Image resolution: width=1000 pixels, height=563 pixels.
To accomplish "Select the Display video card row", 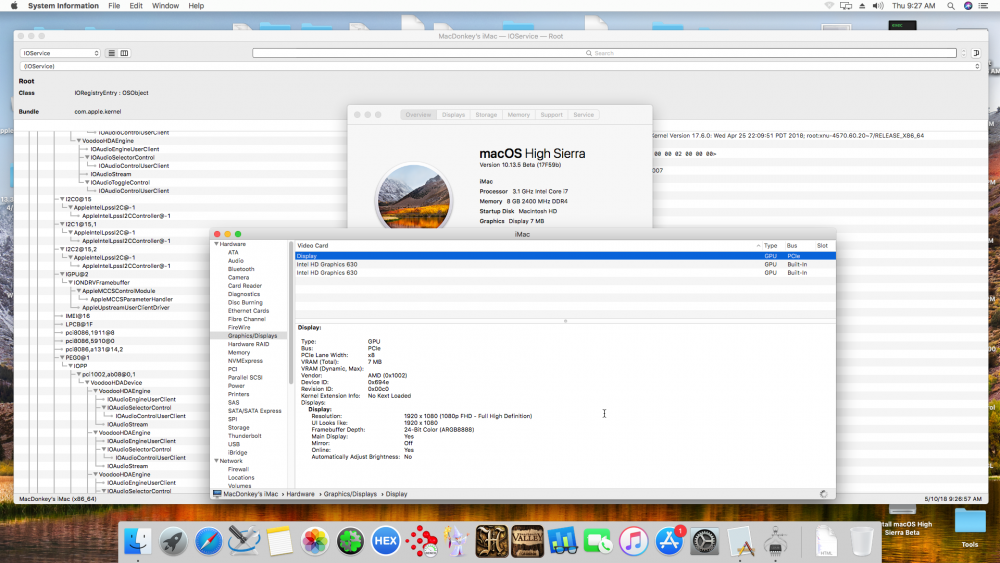I will coord(564,256).
